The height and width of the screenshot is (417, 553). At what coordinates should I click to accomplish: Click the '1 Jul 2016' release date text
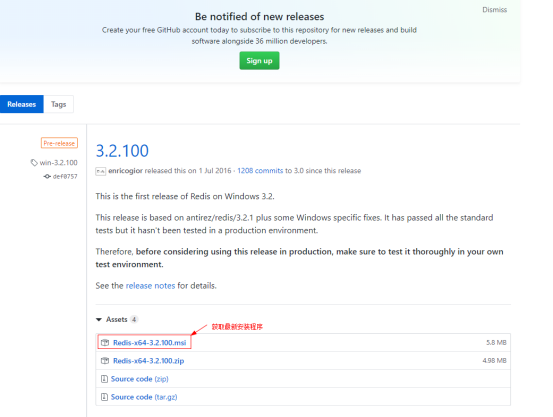215,171
